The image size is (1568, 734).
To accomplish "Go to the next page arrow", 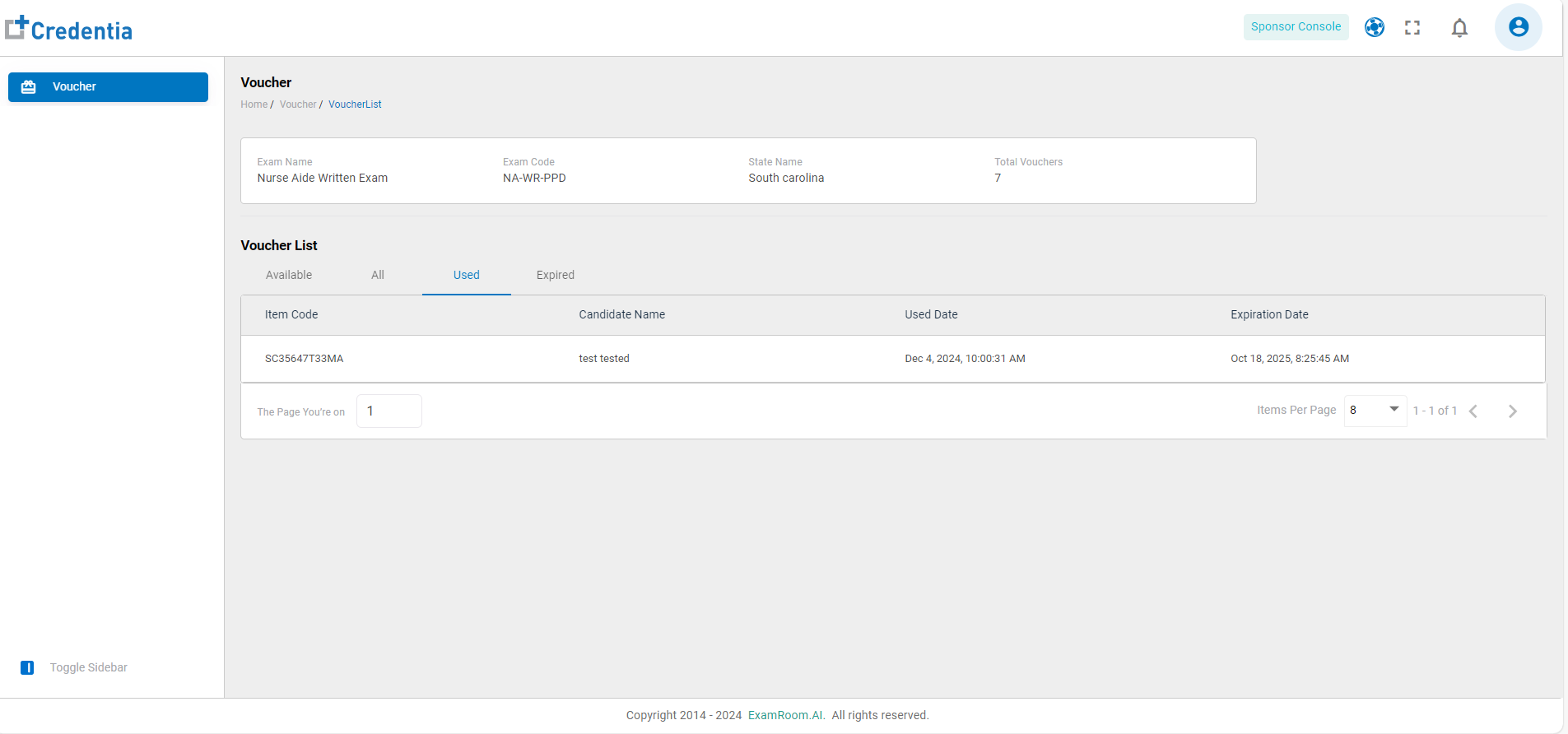I will point(1512,411).
